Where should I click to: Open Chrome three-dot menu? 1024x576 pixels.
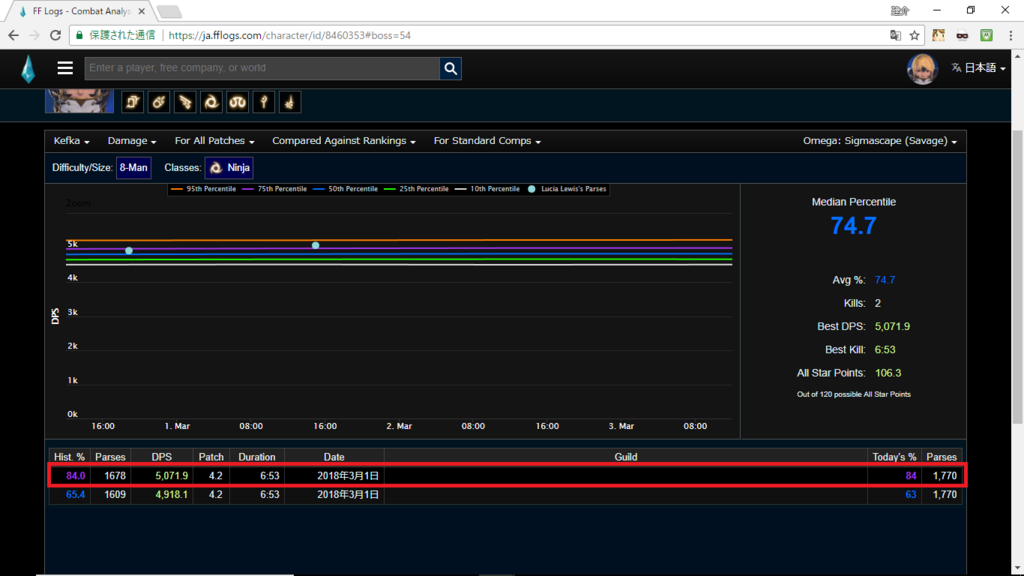click(x=1010, y=35)
